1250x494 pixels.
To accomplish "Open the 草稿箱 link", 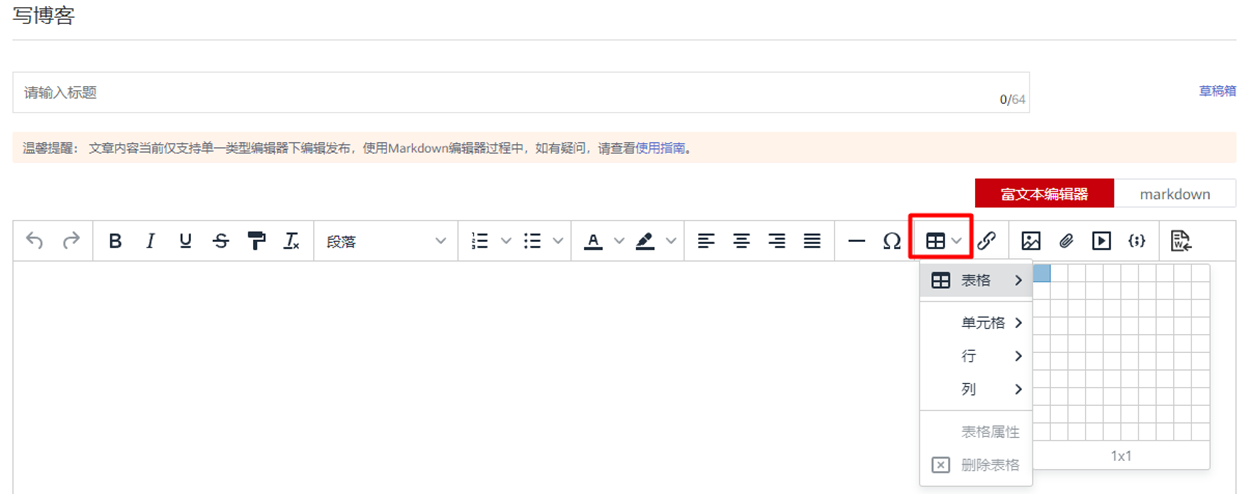I will click(x=1217, y=91).
